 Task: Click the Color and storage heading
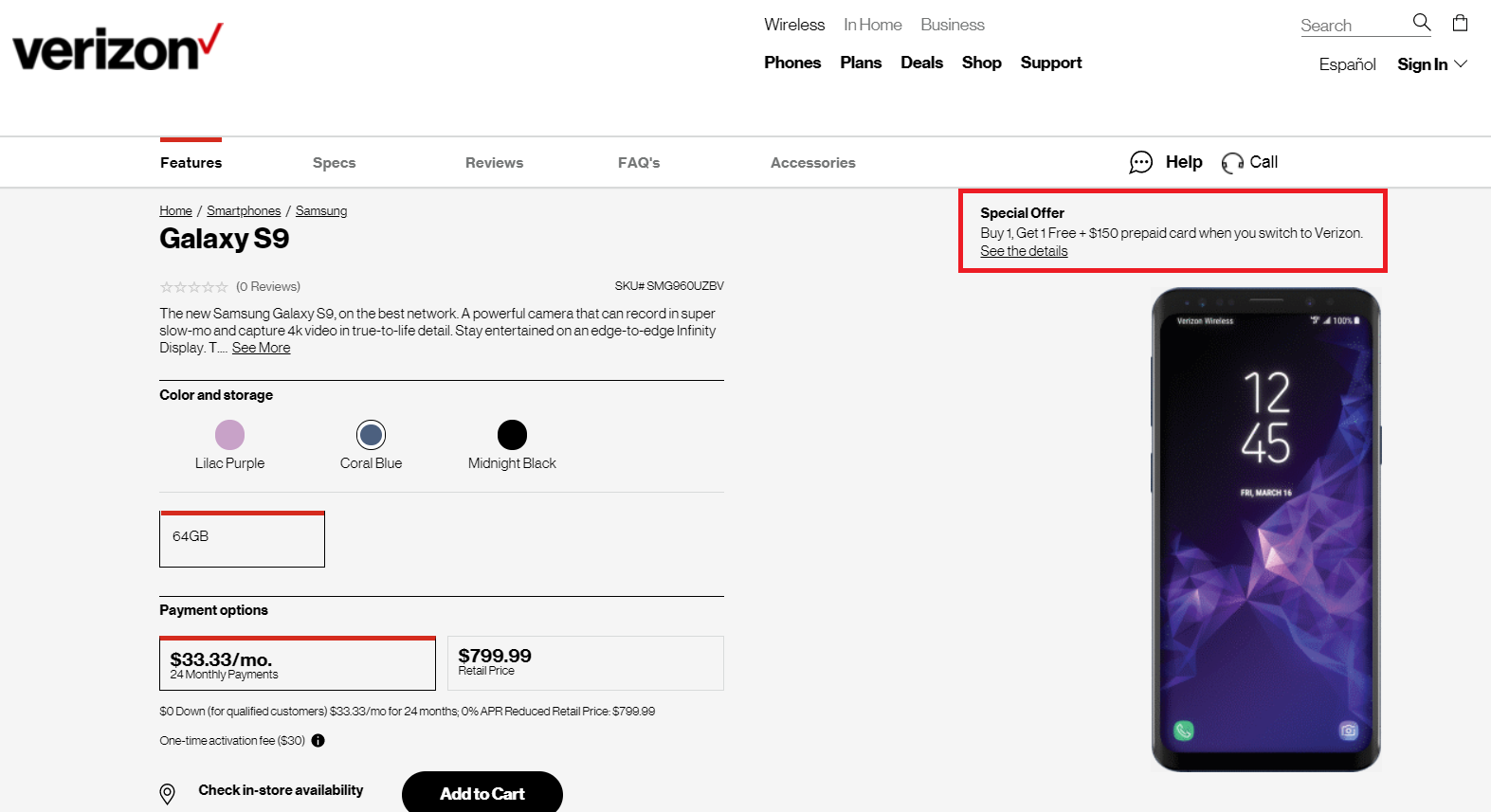[216, 395]
